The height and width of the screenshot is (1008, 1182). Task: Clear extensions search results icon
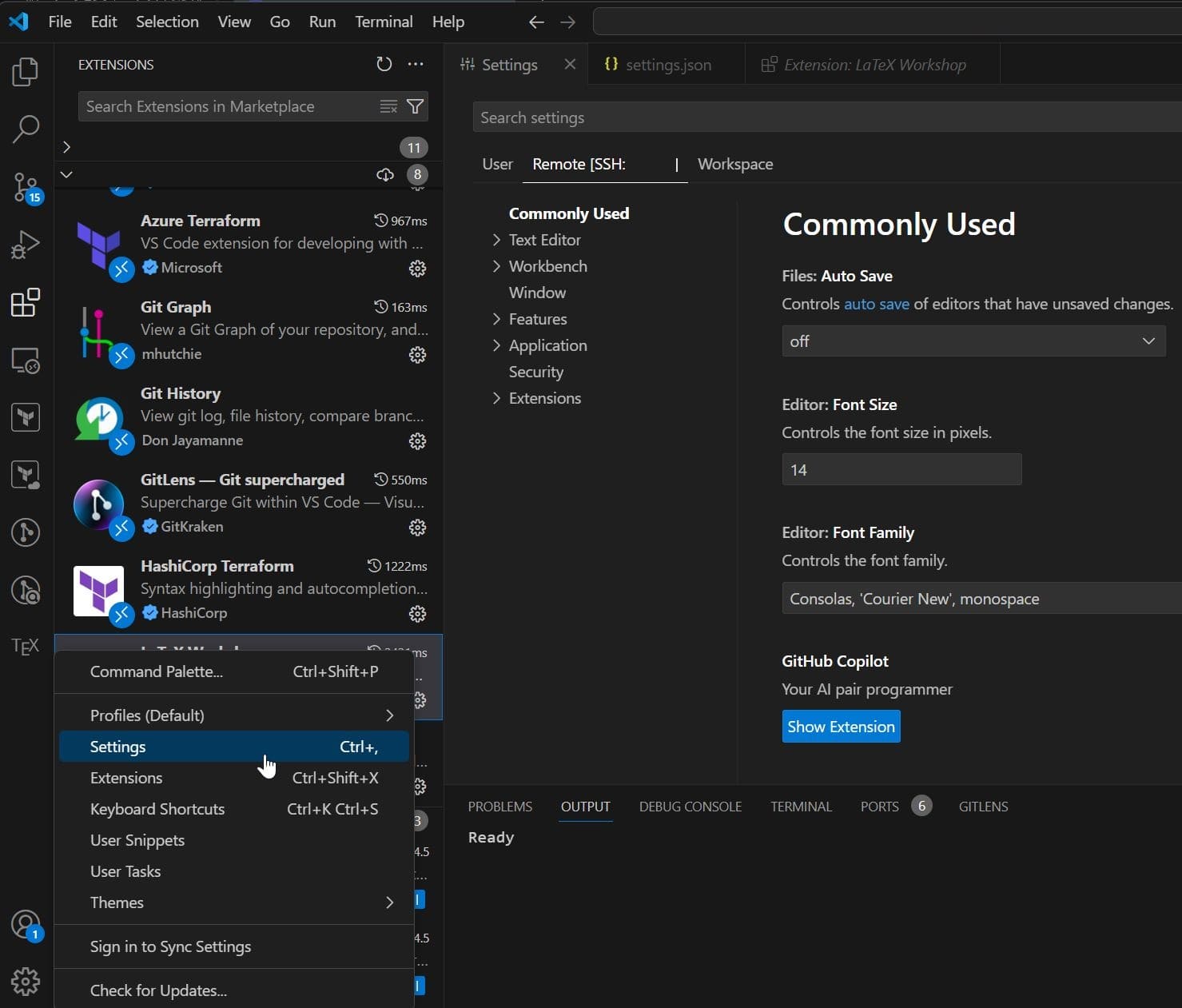click(388, 106)
